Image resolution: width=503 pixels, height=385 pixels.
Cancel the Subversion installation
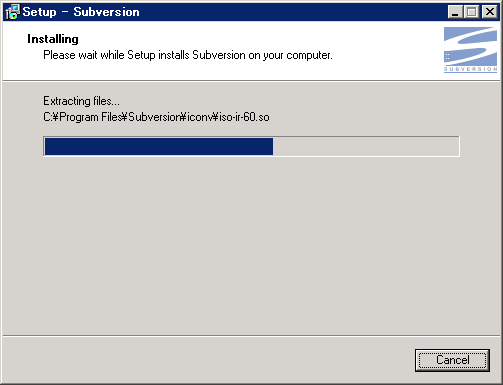click(x=452, y=360)
